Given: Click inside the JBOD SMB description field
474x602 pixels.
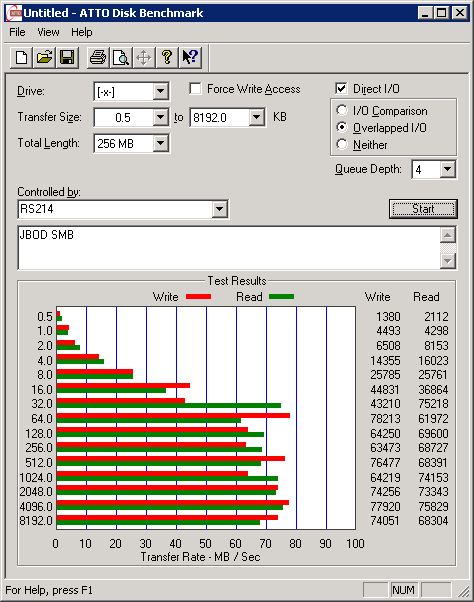Looking at the screenshot, I should (229, 248).
